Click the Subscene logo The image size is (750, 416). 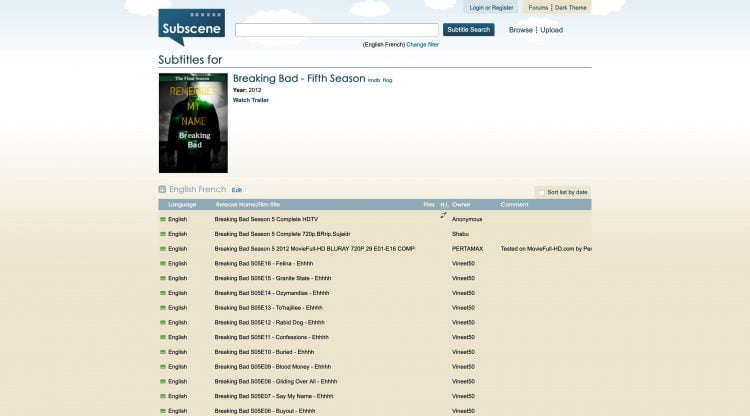(191, 27)
